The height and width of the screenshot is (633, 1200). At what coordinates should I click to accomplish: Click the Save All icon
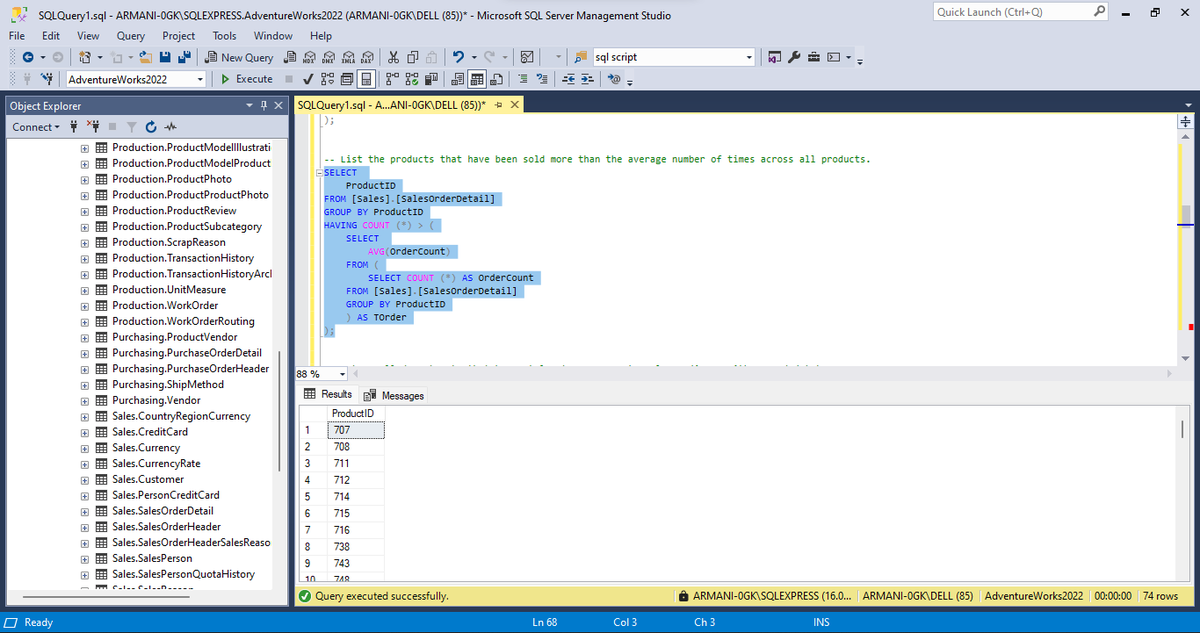[x=185, y=58]
